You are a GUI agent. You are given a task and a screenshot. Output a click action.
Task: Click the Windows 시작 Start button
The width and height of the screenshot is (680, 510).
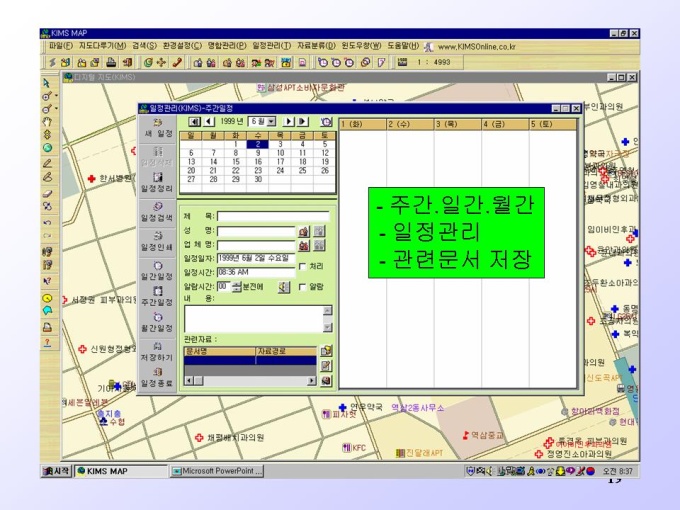point(58,470)
